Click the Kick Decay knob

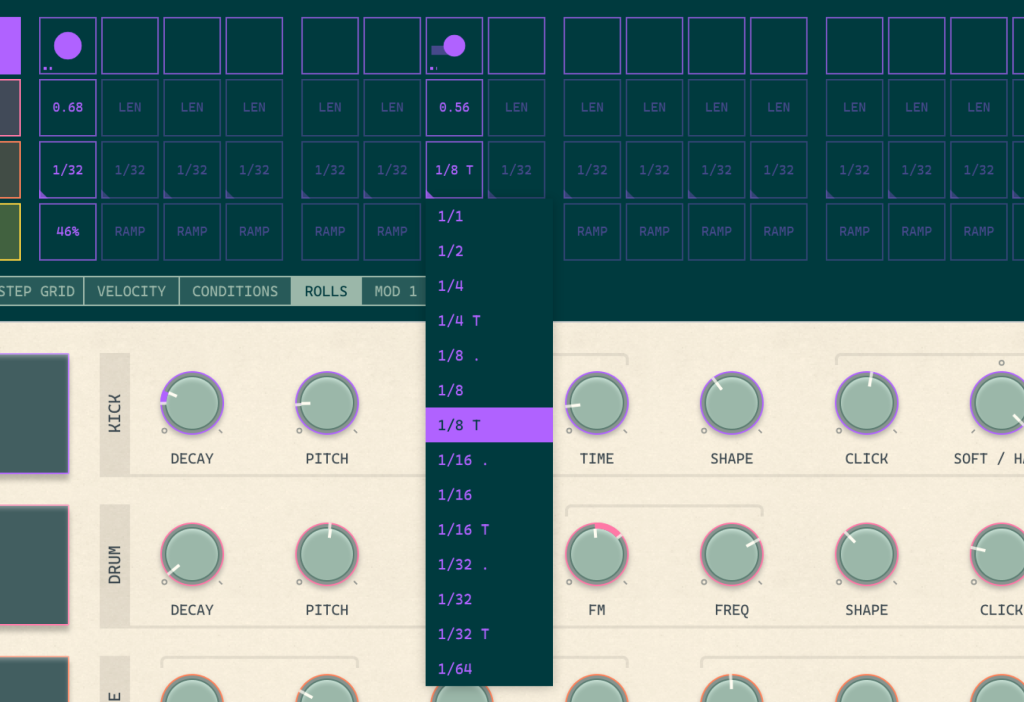tap(192, 403)
